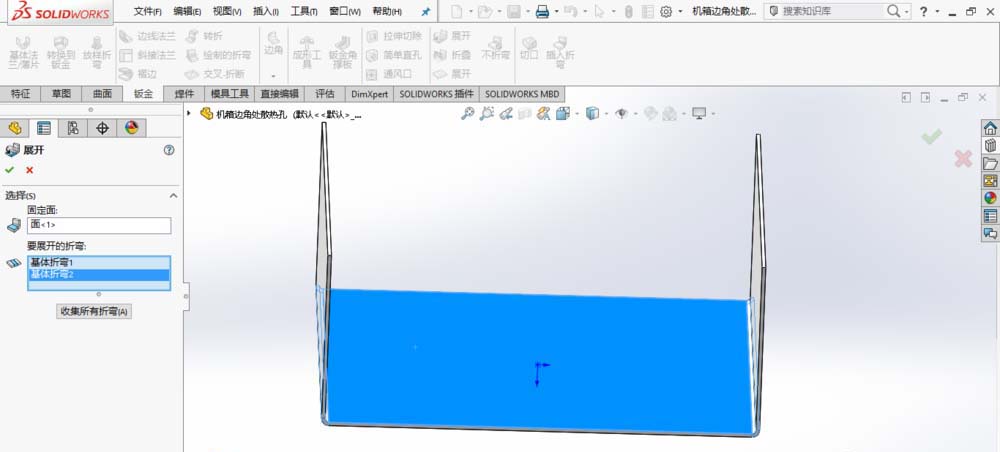Open the ConfigurationManager tab icon
Viewport: 1000px width, 452px height.
(73, 128)
